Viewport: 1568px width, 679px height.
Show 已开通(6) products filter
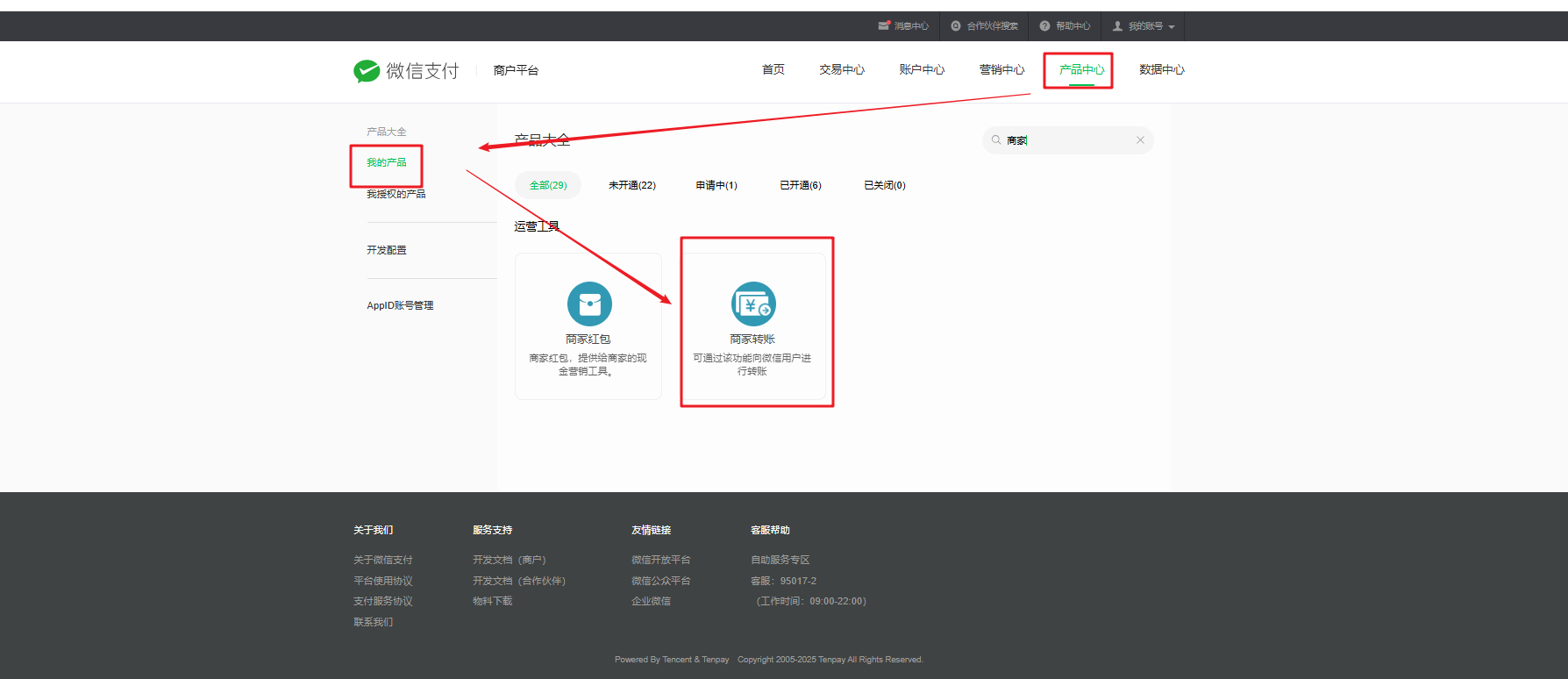(x=800, y=185)
